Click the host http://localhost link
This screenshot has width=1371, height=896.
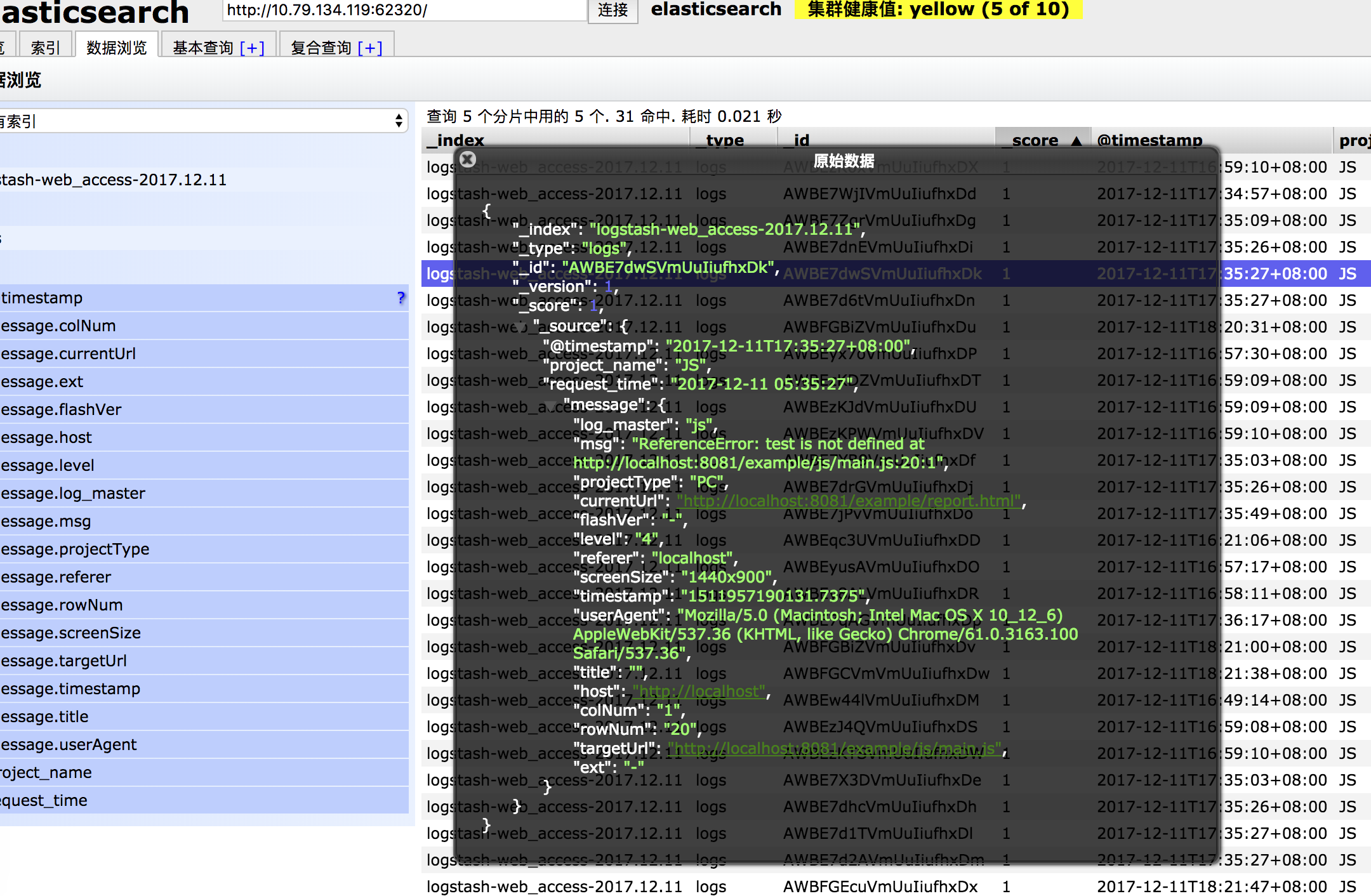[x=699, y=692]
